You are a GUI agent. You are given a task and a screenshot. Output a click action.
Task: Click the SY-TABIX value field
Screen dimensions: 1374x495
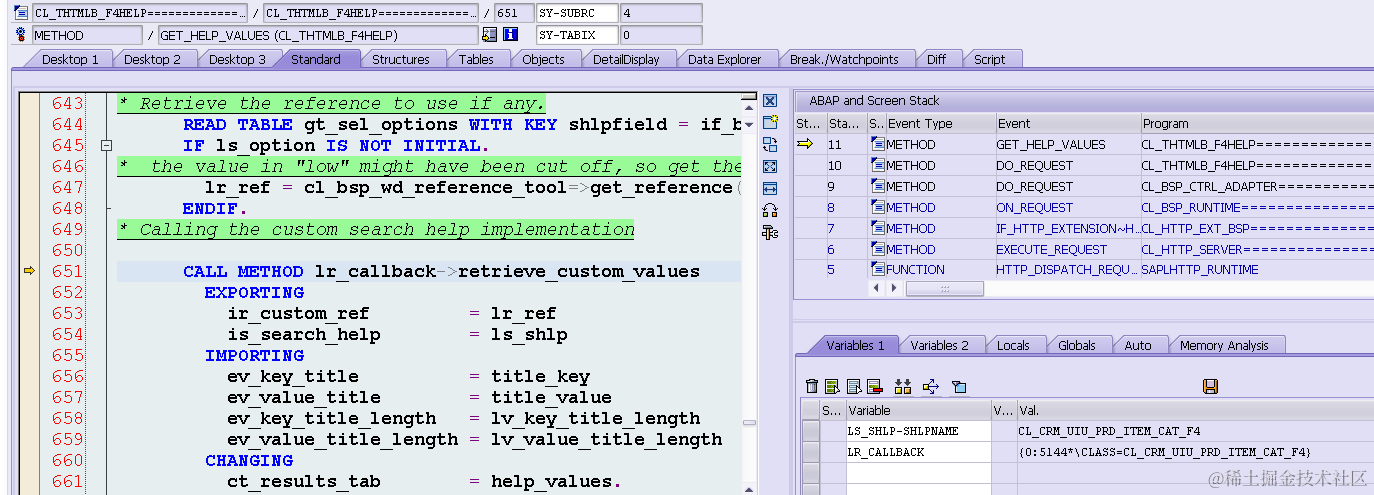[660, 35]
